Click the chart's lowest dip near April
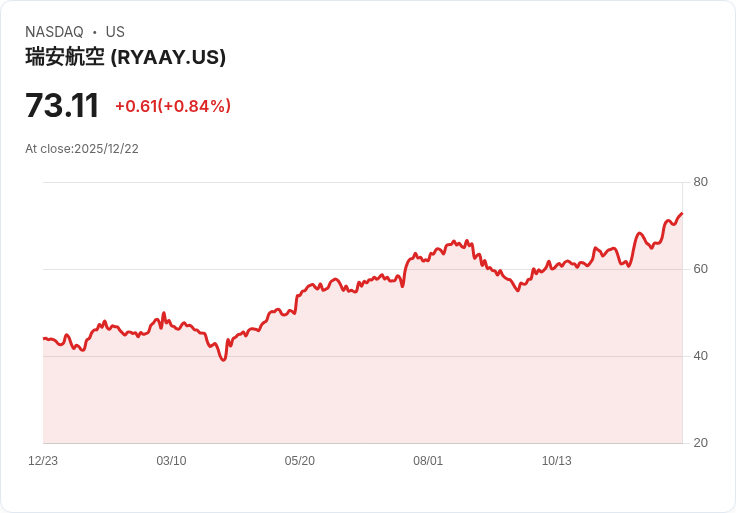The height and width of the screenshot is (513, 736). 223,360
